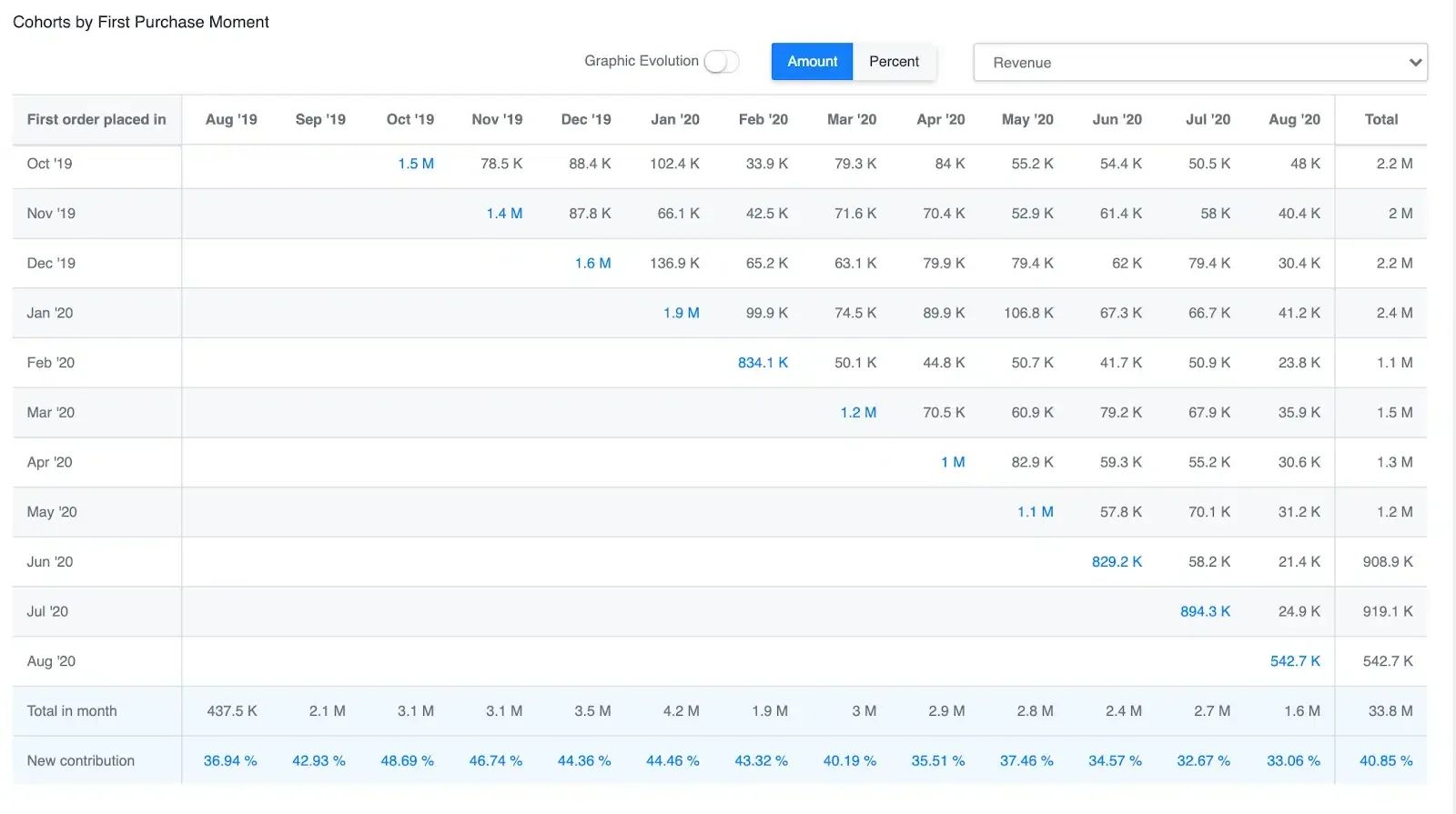The width and height of the screenshot is (1456, 814).
Task: Click the 32.67 % new contribution value
Action: click(x=1203, y=761)
